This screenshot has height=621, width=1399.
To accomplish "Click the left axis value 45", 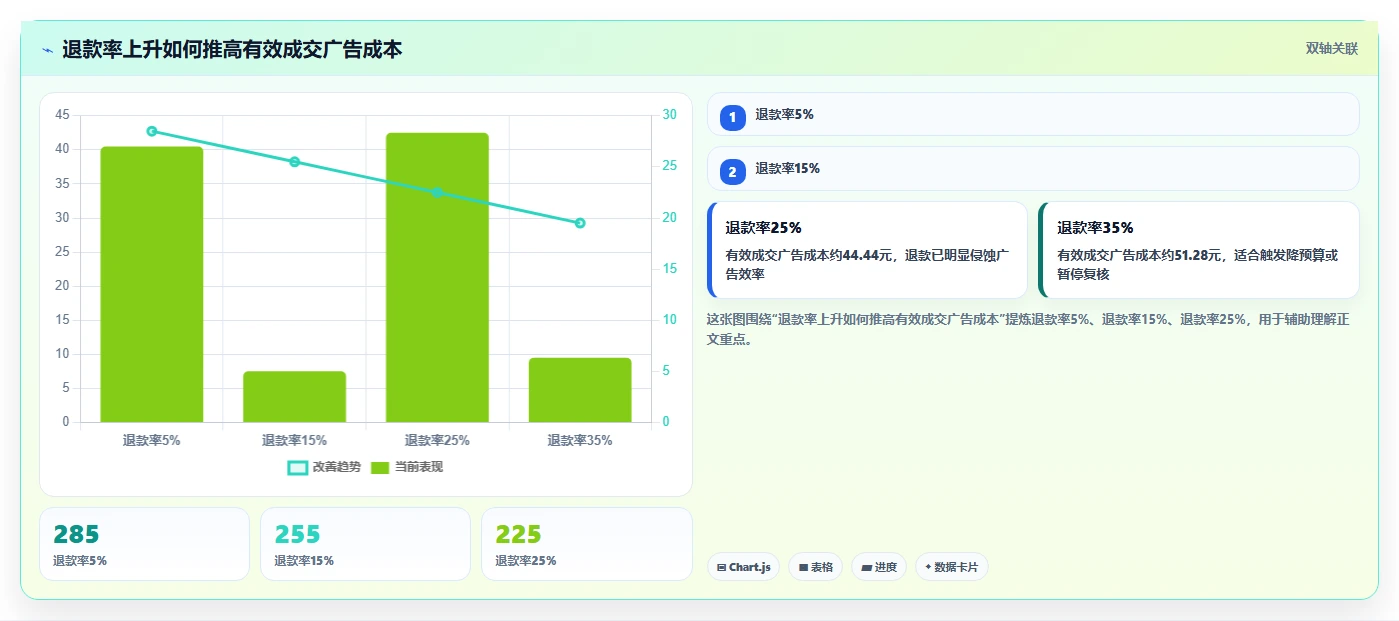I will point(63,115).
